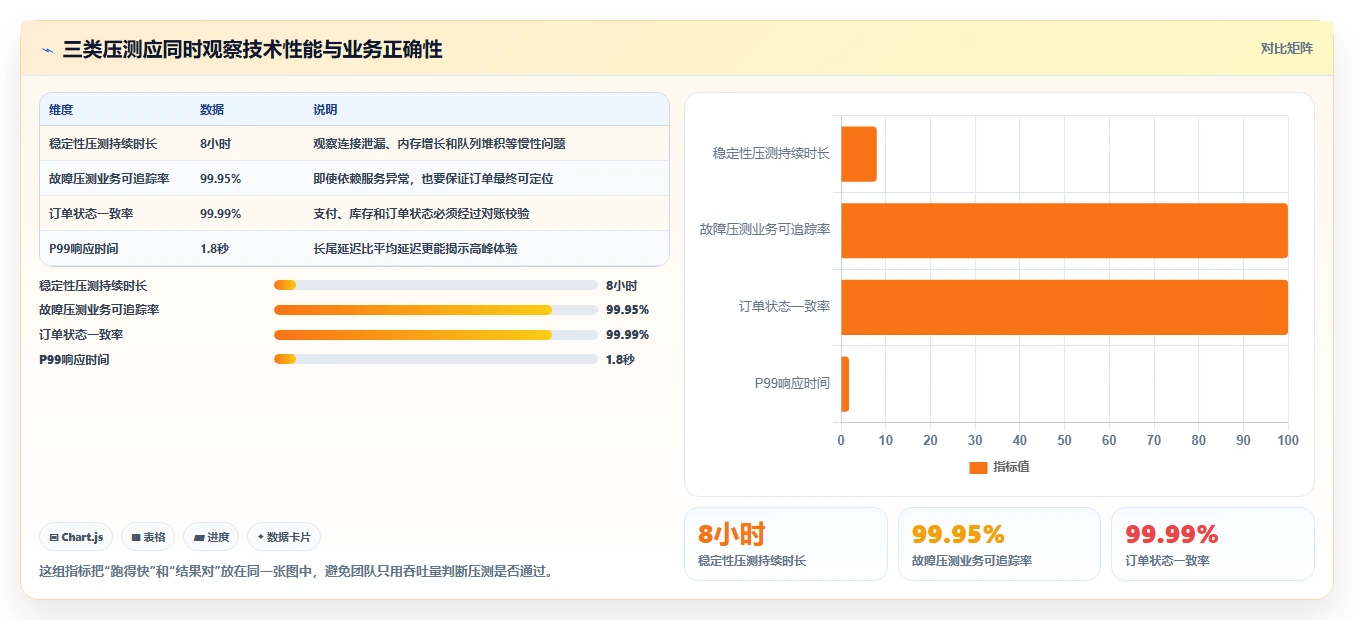This screenshot has height=620, width=1354.
Task: Click the 订单状态一致率 progress bar
Action: pyautogui.click(x=435, y=335)
